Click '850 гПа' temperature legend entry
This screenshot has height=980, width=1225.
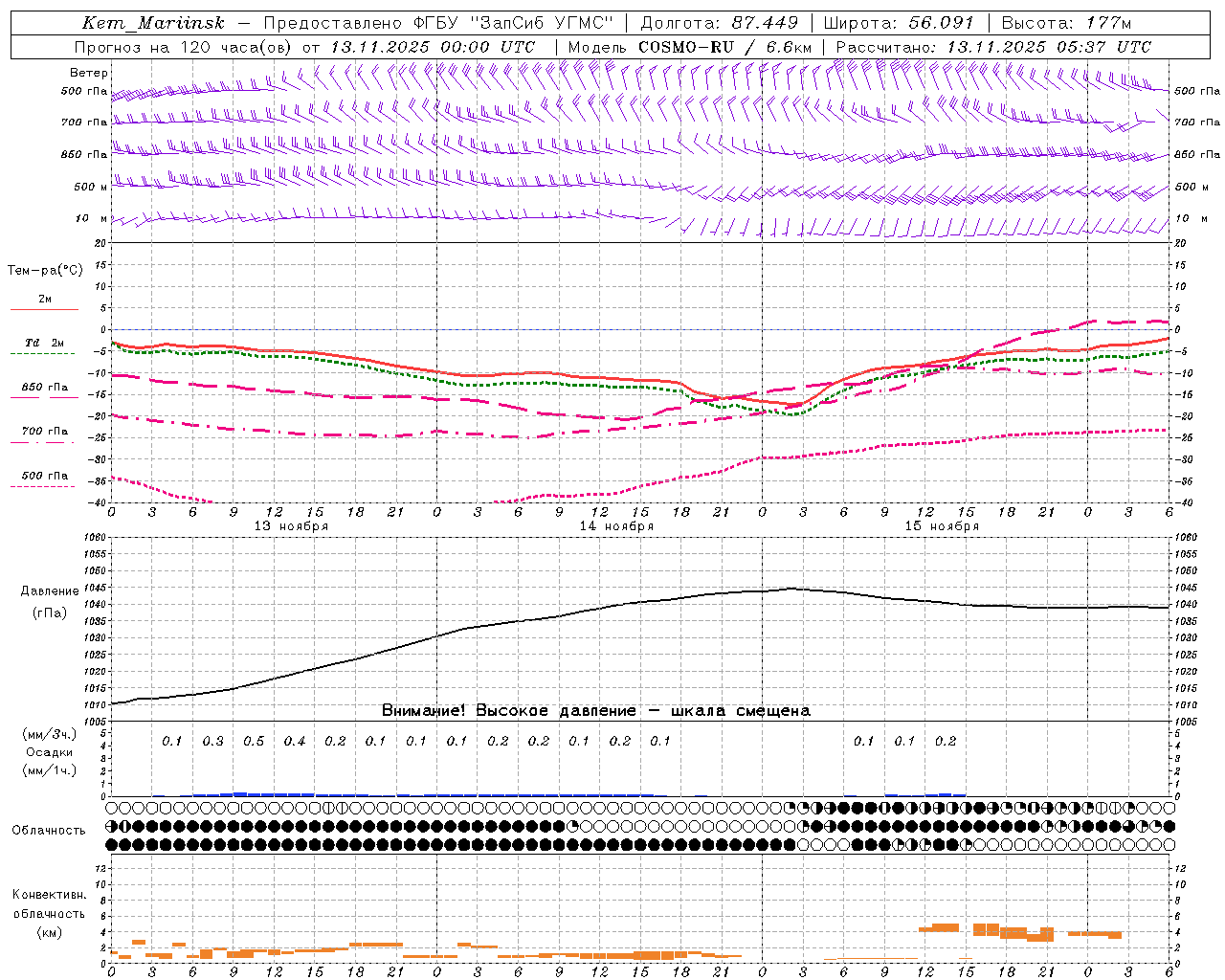[45, 388]
